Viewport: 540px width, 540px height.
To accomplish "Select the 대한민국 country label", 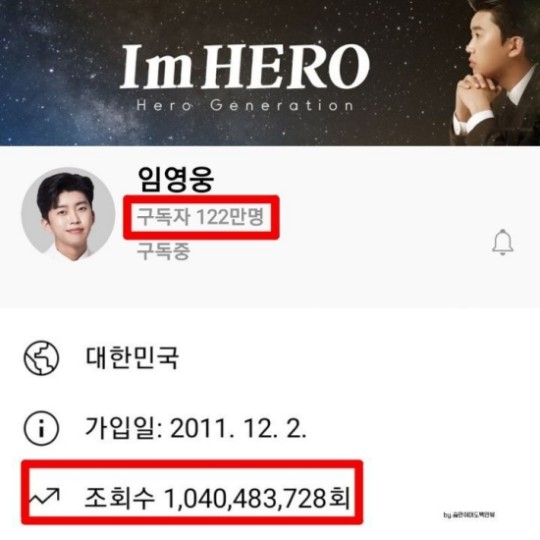I will point(132,357).
